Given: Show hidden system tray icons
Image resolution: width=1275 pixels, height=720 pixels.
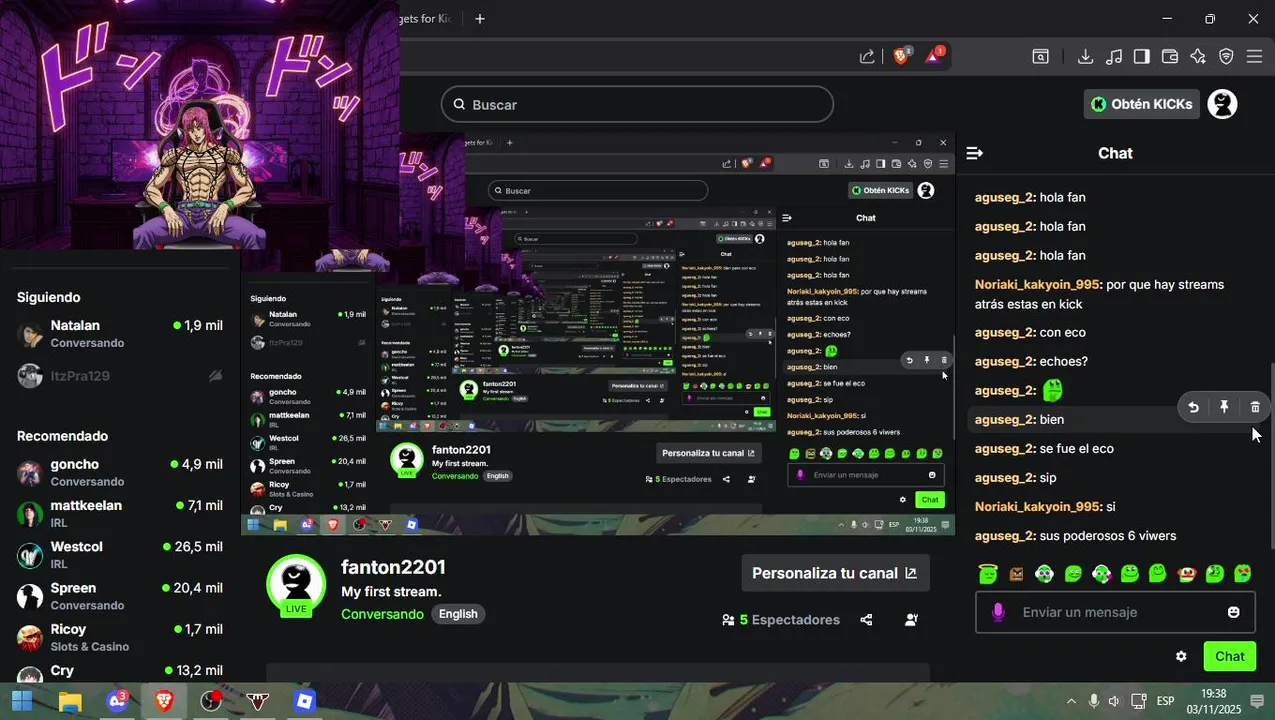Looking at the screenshot, I should coord(1071,701).
